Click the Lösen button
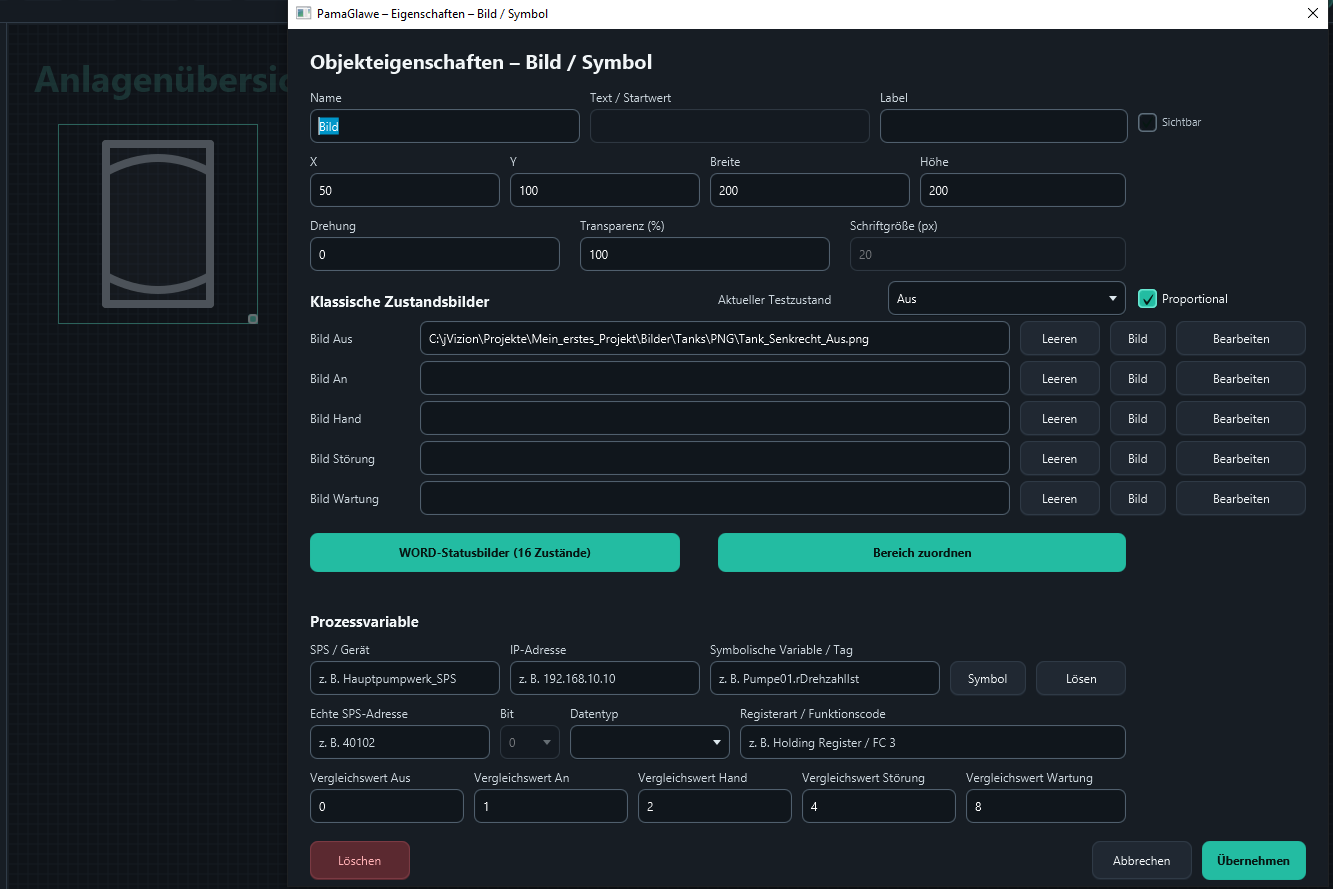The height and width of the screenshot is (889, 1333). pyautogui.click(x=1080, y=678)
